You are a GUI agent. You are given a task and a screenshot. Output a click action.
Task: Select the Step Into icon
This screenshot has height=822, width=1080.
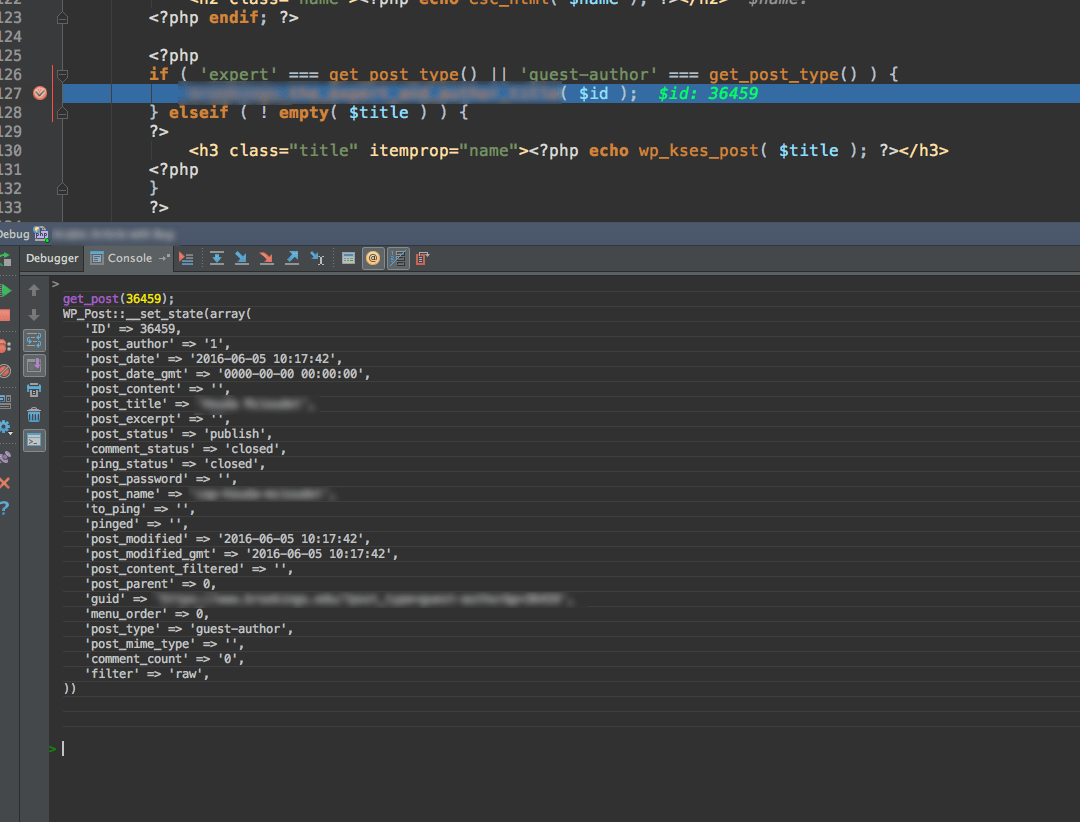tap(241, 258)
